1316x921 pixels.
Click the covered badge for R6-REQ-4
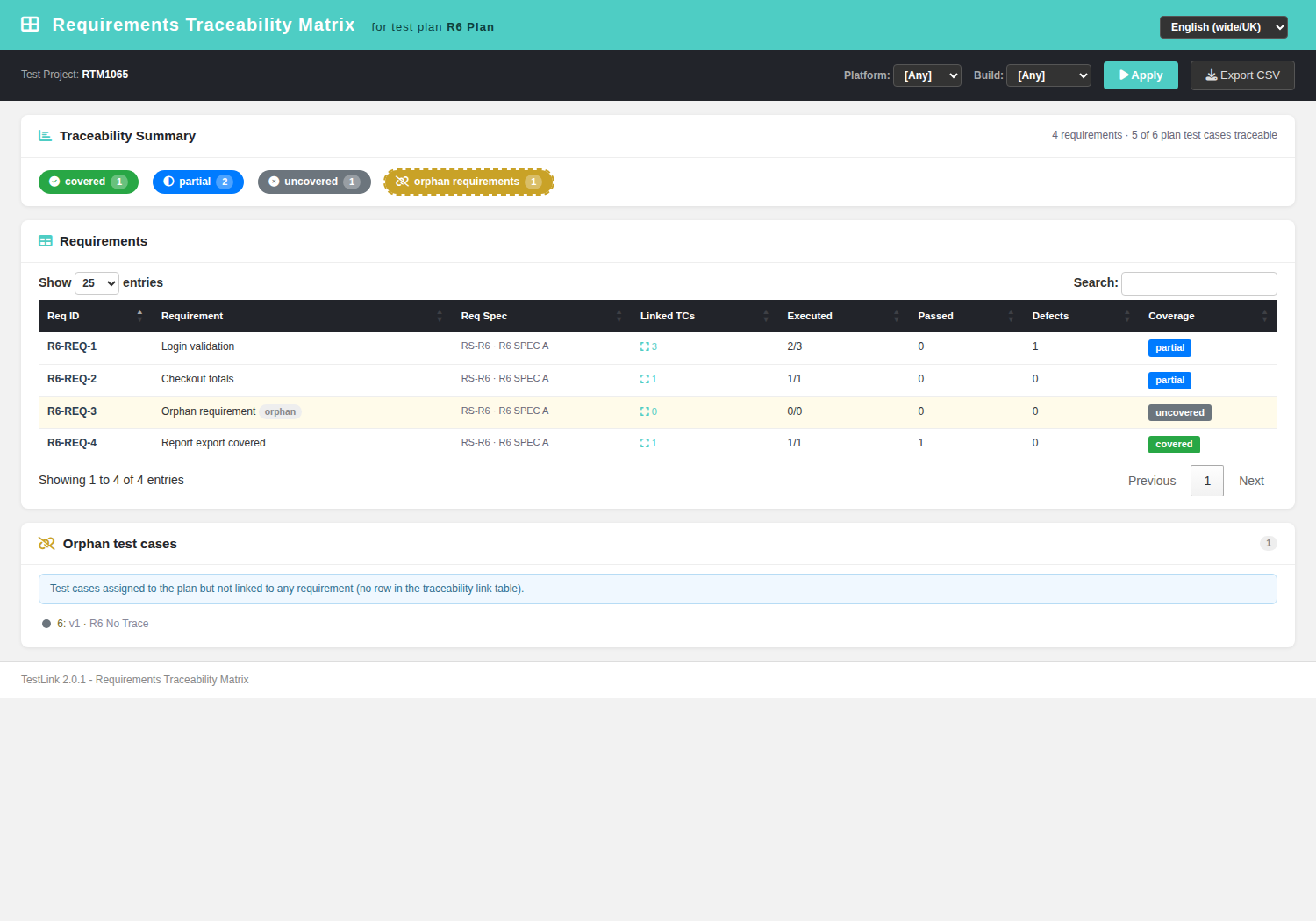pyautogui.click(x=1174, y=445)
